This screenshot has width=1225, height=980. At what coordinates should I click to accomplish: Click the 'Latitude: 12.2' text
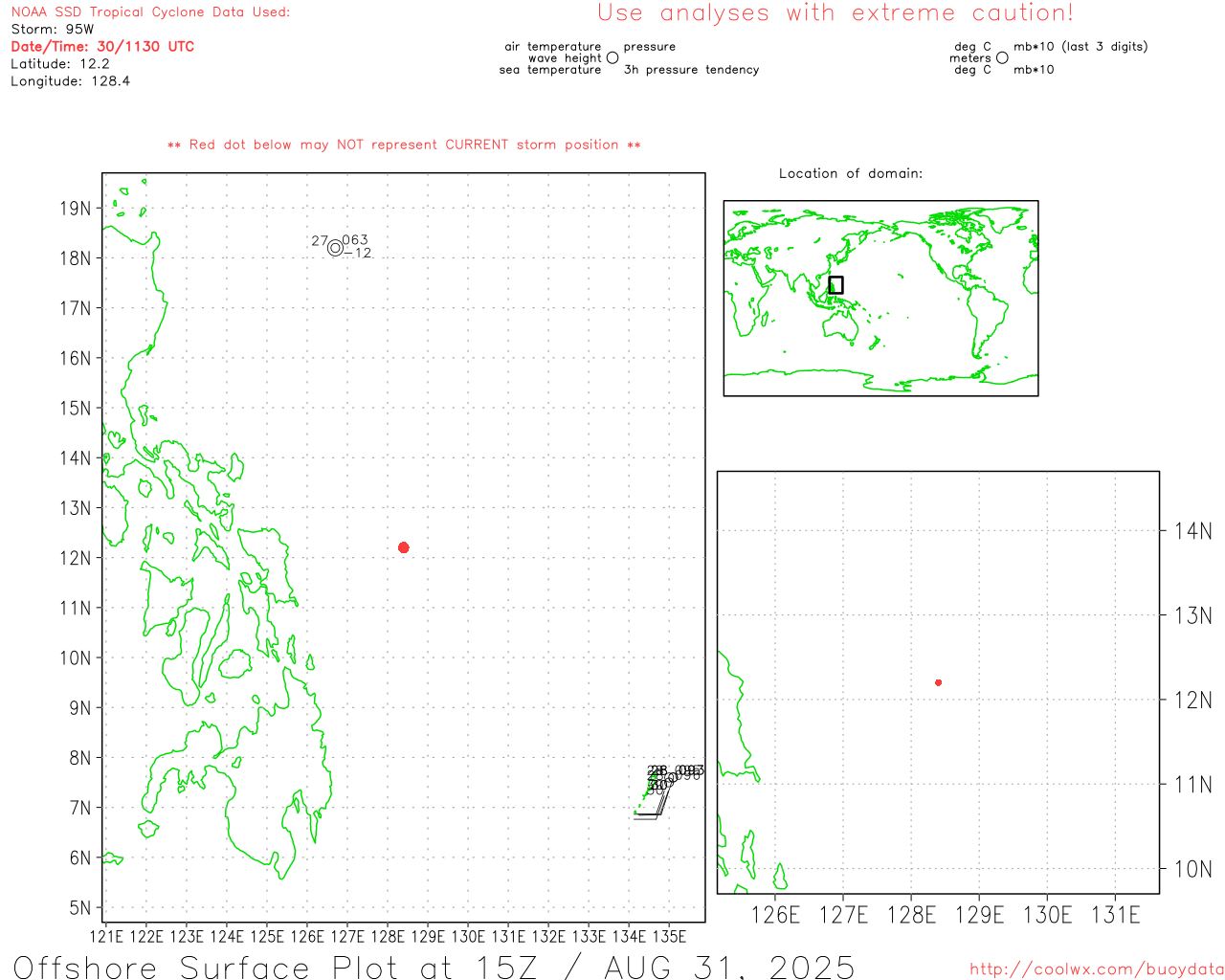[60, 64]
